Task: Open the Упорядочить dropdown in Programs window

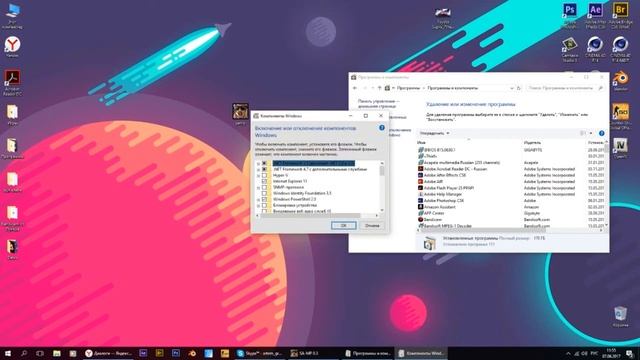Action: [434, 133]
